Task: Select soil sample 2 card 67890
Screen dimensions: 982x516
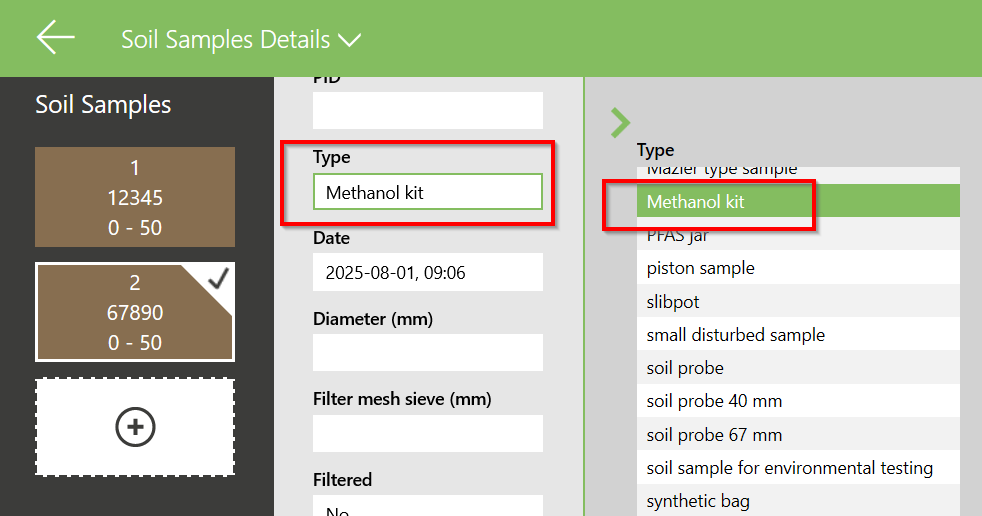Action: (x=135, y=312)
